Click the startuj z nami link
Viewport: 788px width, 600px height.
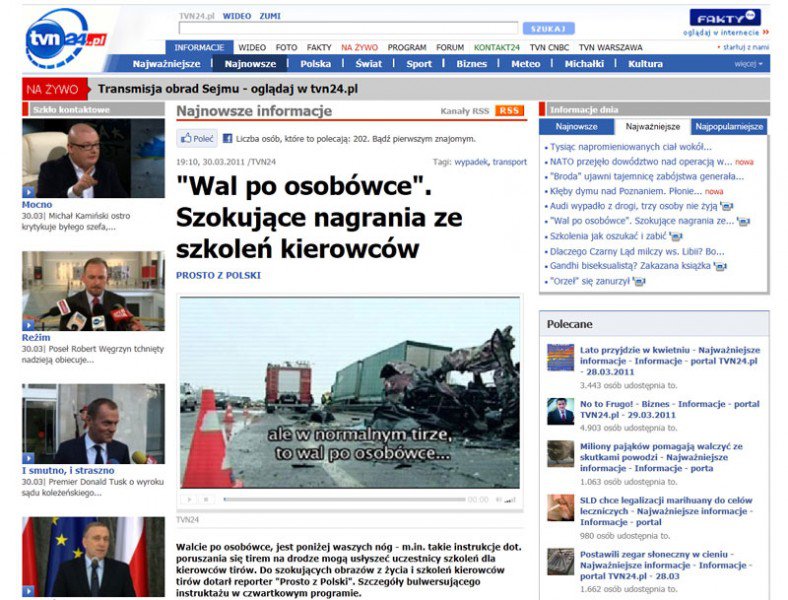pyautogui.click(x=746, y=47)
